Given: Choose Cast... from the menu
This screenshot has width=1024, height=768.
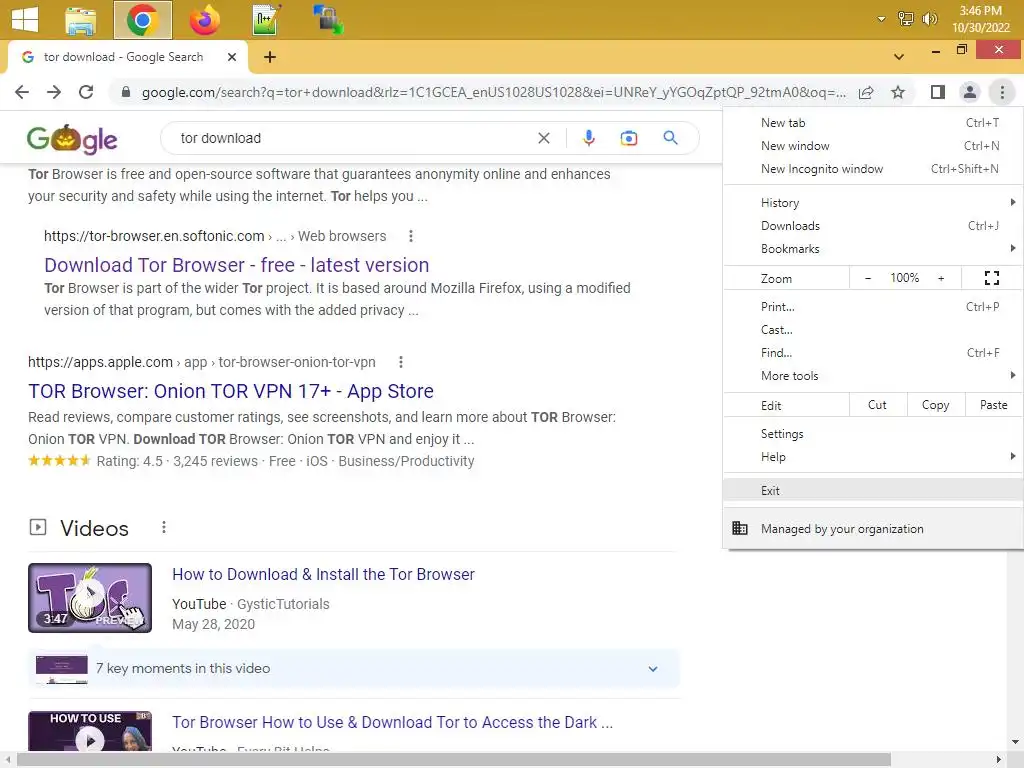Looking at the screenshot, I should tap(873, 329).
